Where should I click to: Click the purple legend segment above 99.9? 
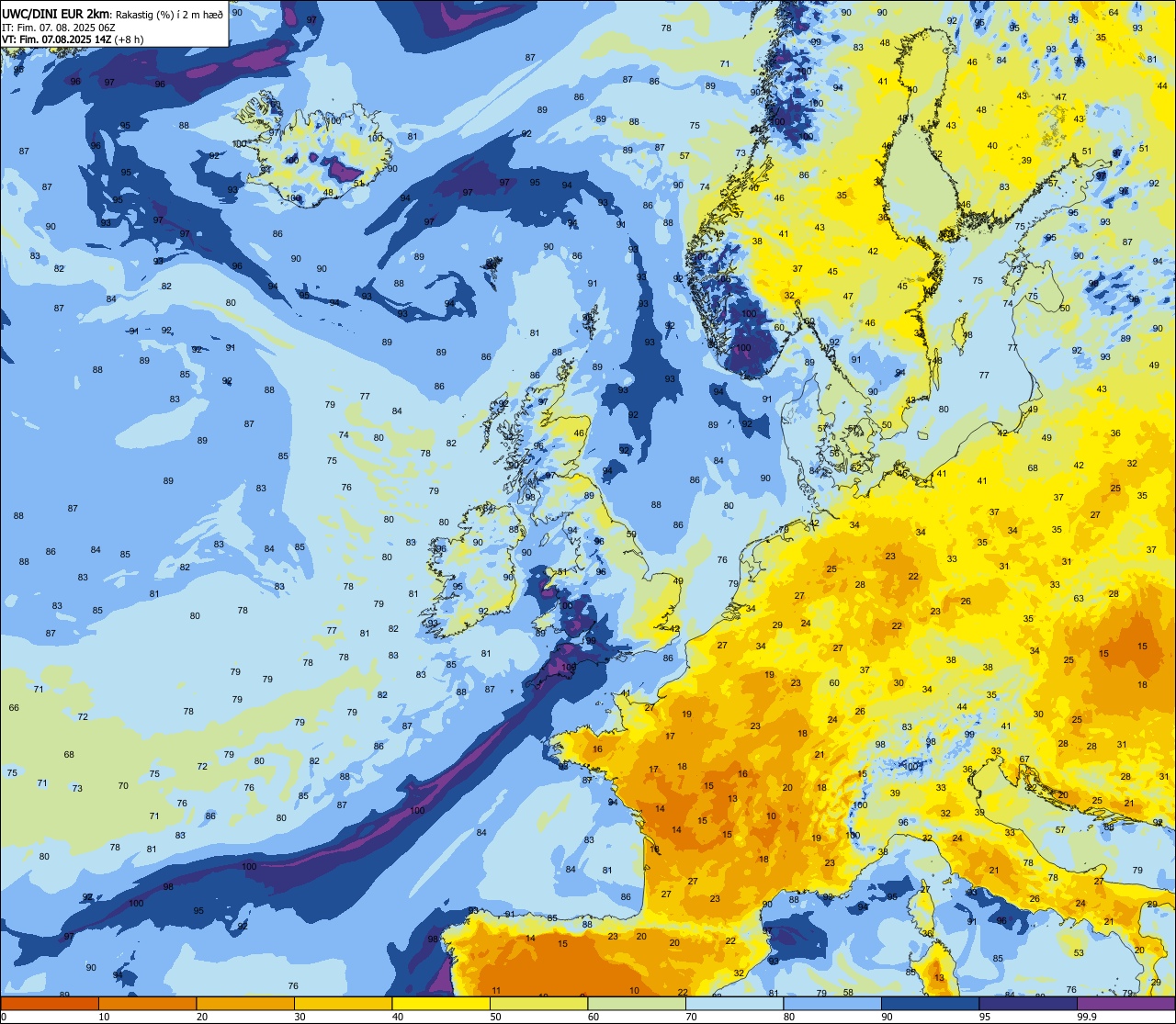(x=1125, y=1003)
